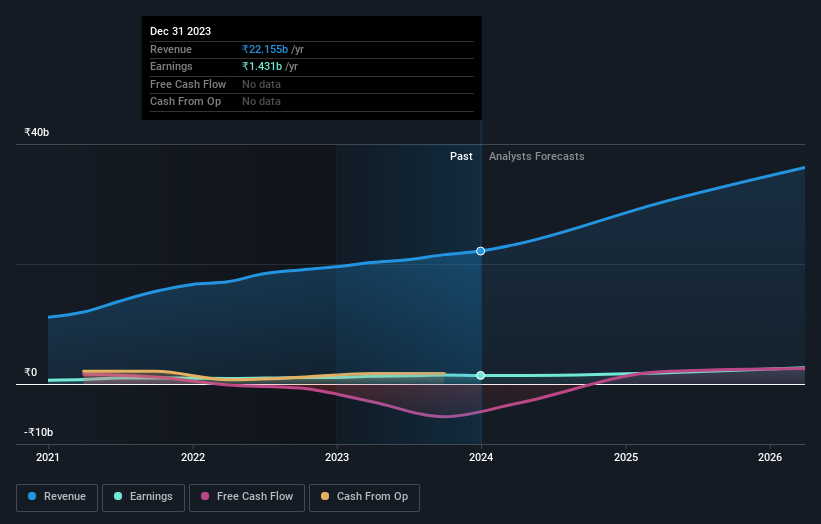Click the 2021 x-axis label
The width and height of the screenshot is (821, 524).
(x=48, y=457)
